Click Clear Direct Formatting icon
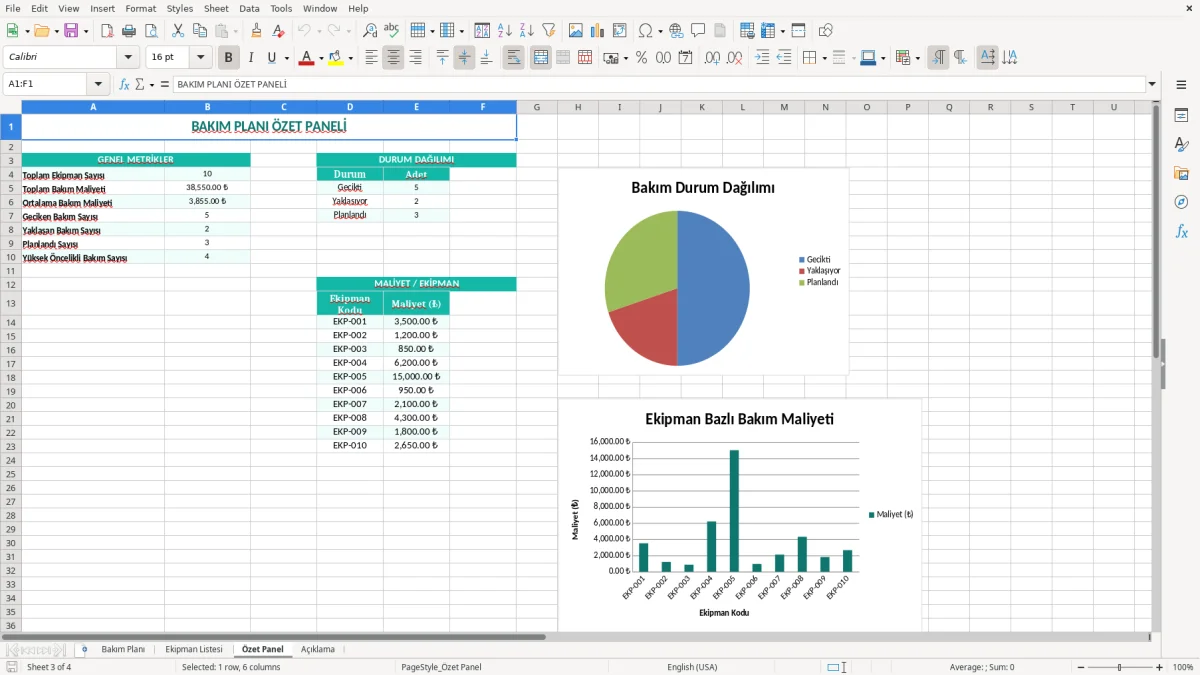Screen dimensions: 1200x675 [x=278, y=31]
